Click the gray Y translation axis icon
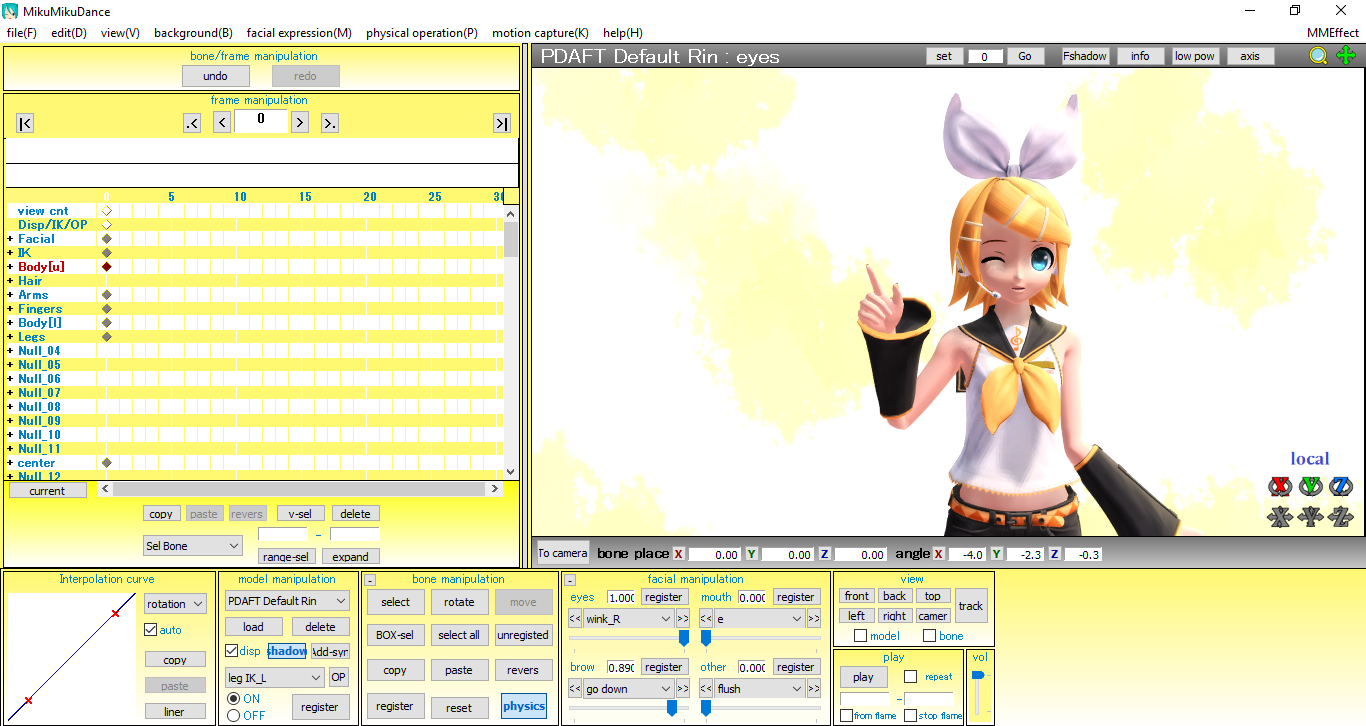This screenshot has width=1366, height=726. (1312, 518)
